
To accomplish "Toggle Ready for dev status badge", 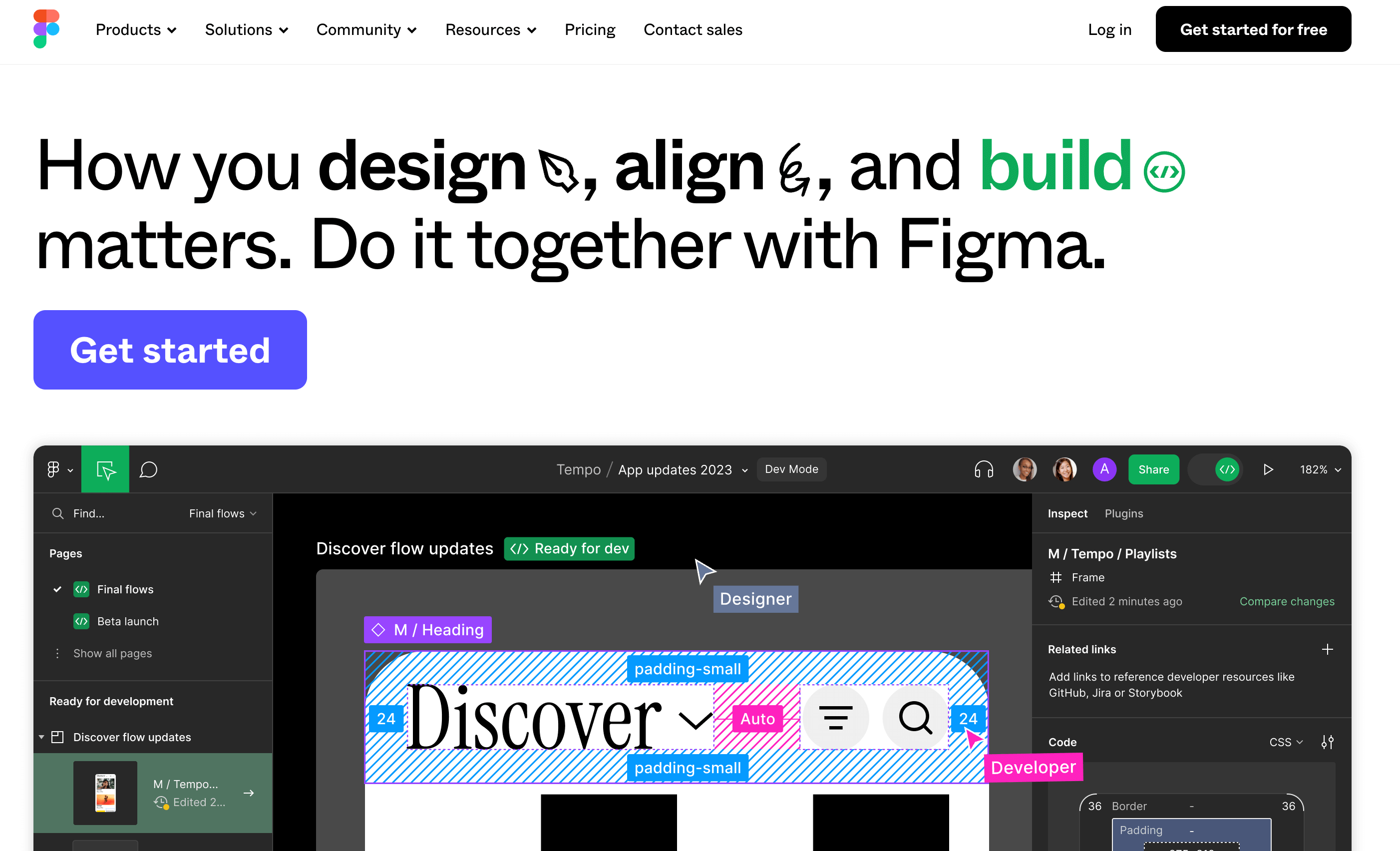I will (568, 548).
